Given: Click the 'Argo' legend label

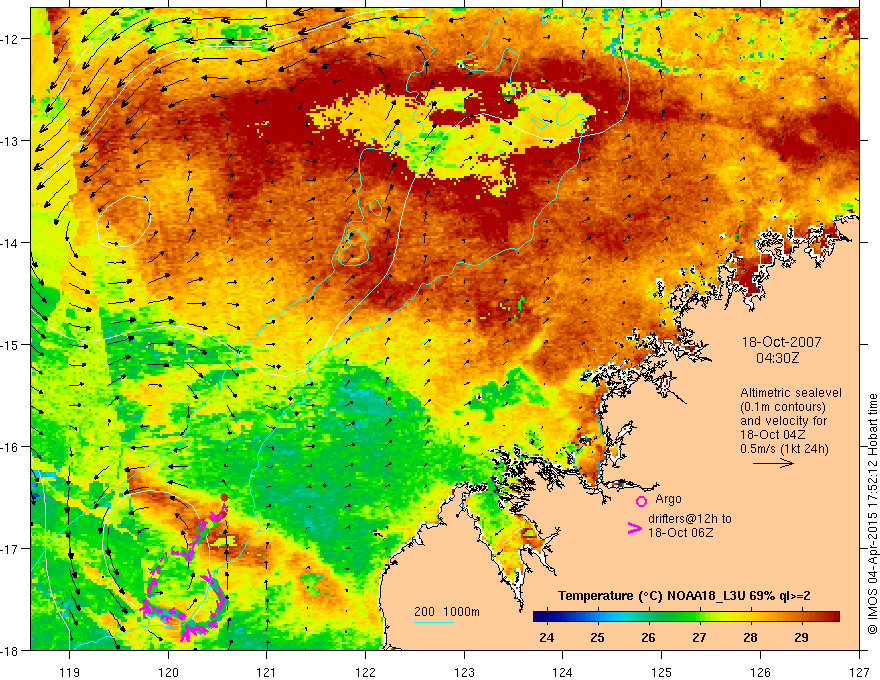Looking at the screenshot, I should pos(668,499).
